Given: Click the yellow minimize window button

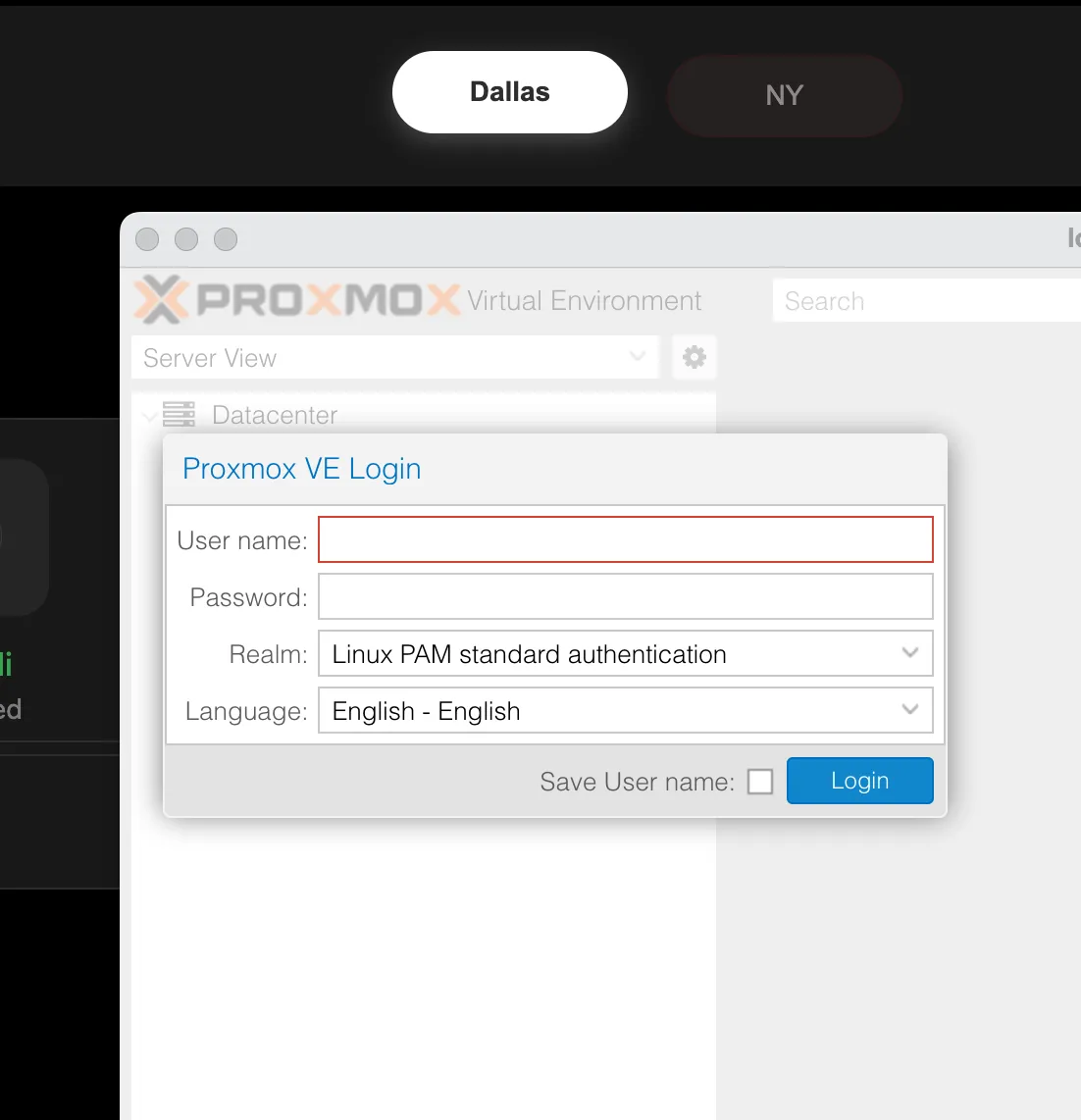Looking at the screenshot, I should [x=185, y=238].
